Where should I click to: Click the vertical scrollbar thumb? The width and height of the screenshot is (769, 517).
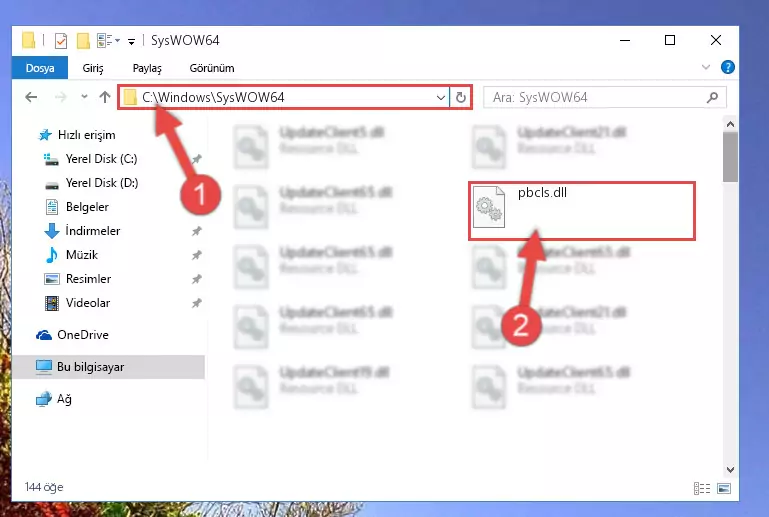pos(730,157)
